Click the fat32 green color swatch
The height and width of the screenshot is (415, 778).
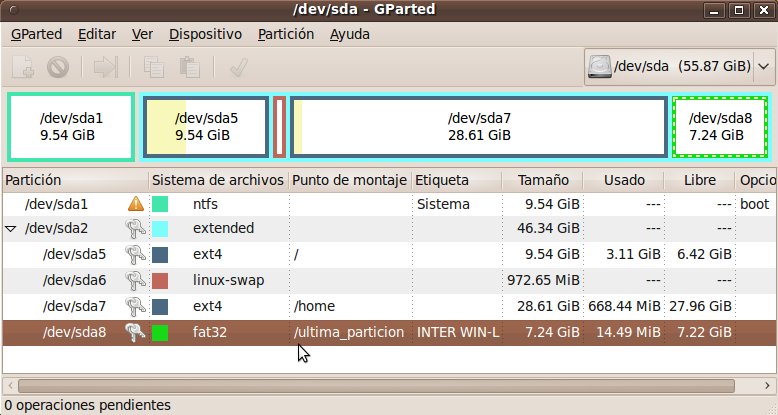click(160, 333)
